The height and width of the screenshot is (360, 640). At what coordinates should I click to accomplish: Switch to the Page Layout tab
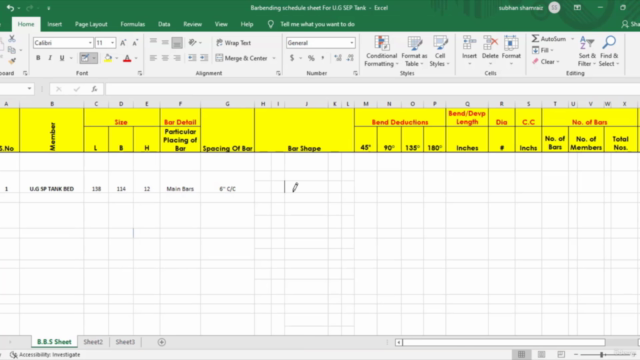(x=91, y=24)
